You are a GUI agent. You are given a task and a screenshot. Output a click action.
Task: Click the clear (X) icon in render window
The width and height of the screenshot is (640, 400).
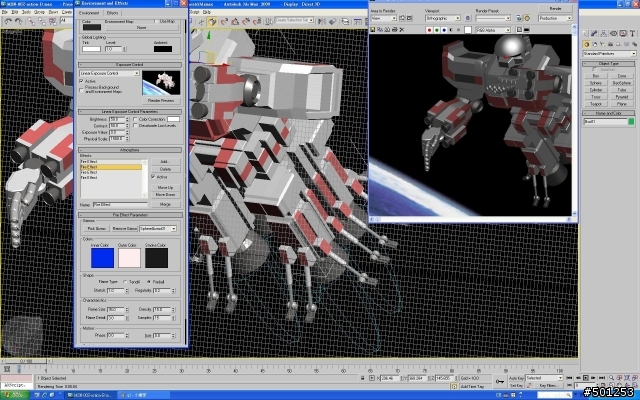(x=400, y=31)
